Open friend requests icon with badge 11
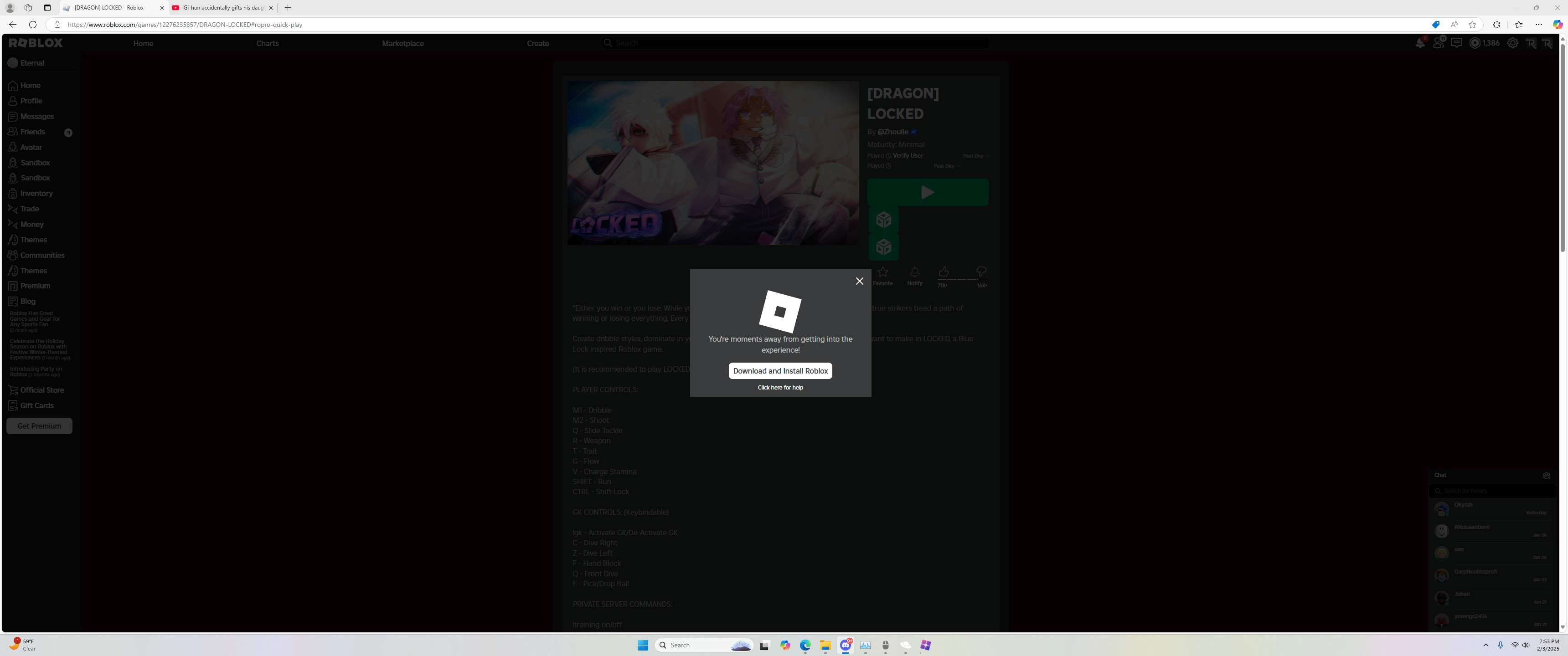The height and width of the screenshot is (656, 1568). (x=1439, y=43)
